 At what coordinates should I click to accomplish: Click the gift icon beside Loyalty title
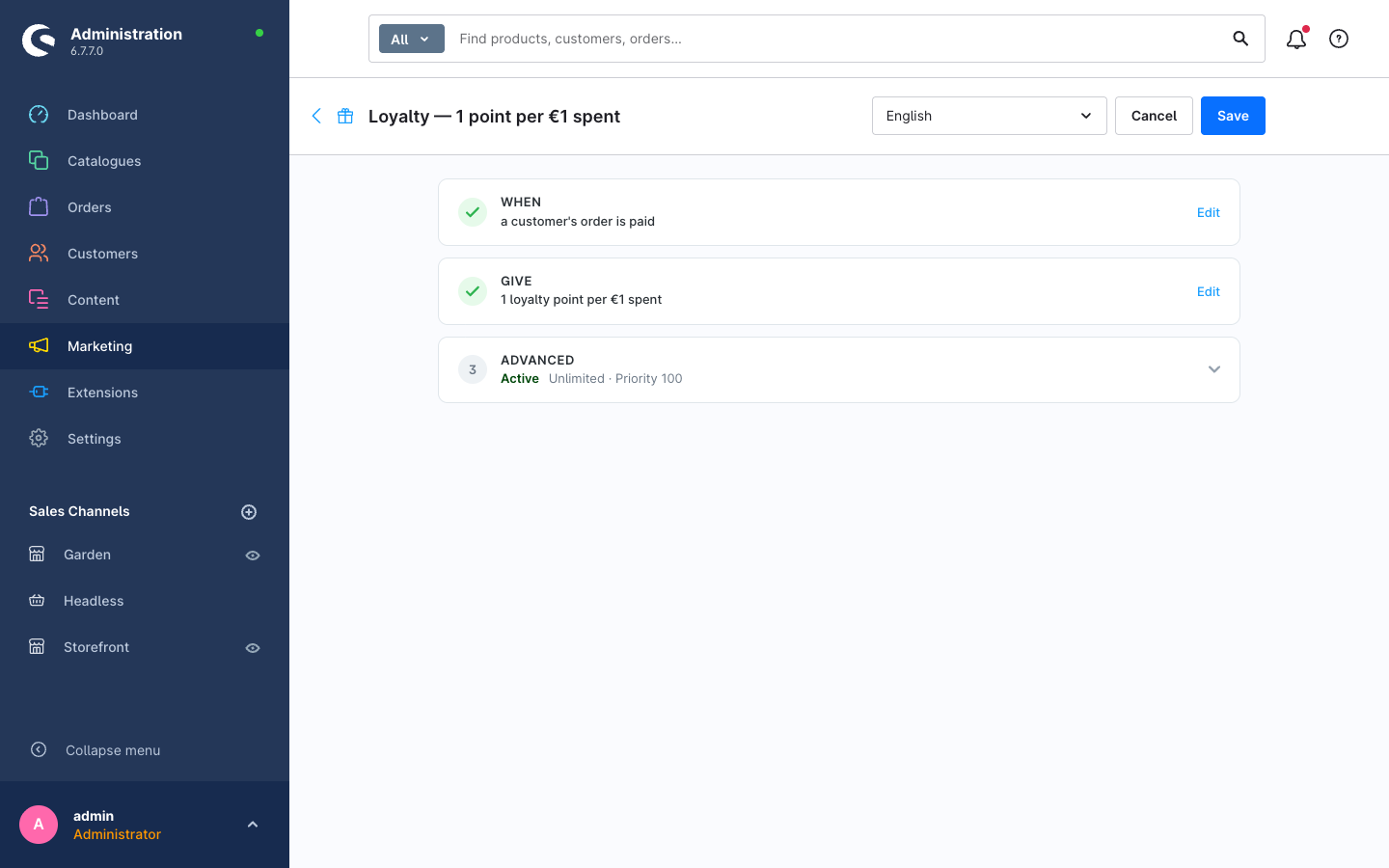[345, 116]
